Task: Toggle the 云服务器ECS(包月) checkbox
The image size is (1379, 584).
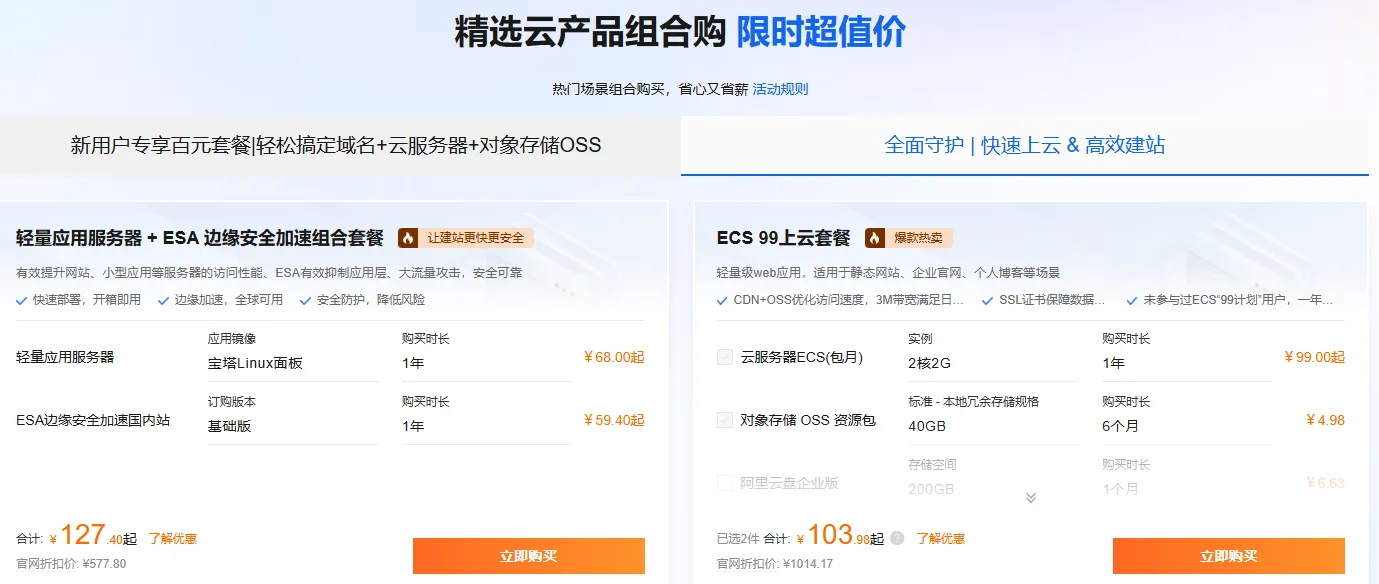Action: pyautogui.click(x=725, y=356)
